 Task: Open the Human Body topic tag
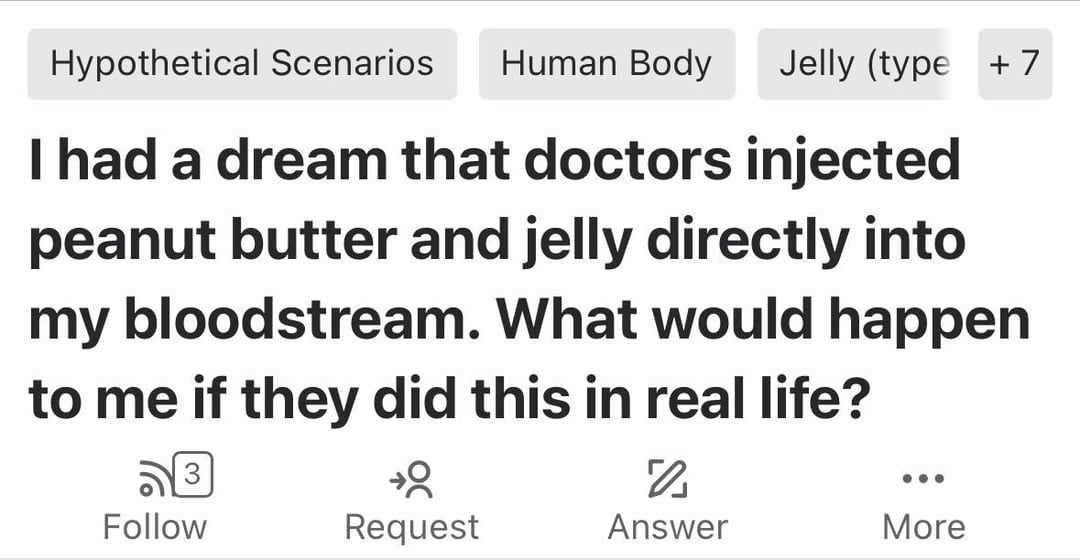tap(606, 64)
